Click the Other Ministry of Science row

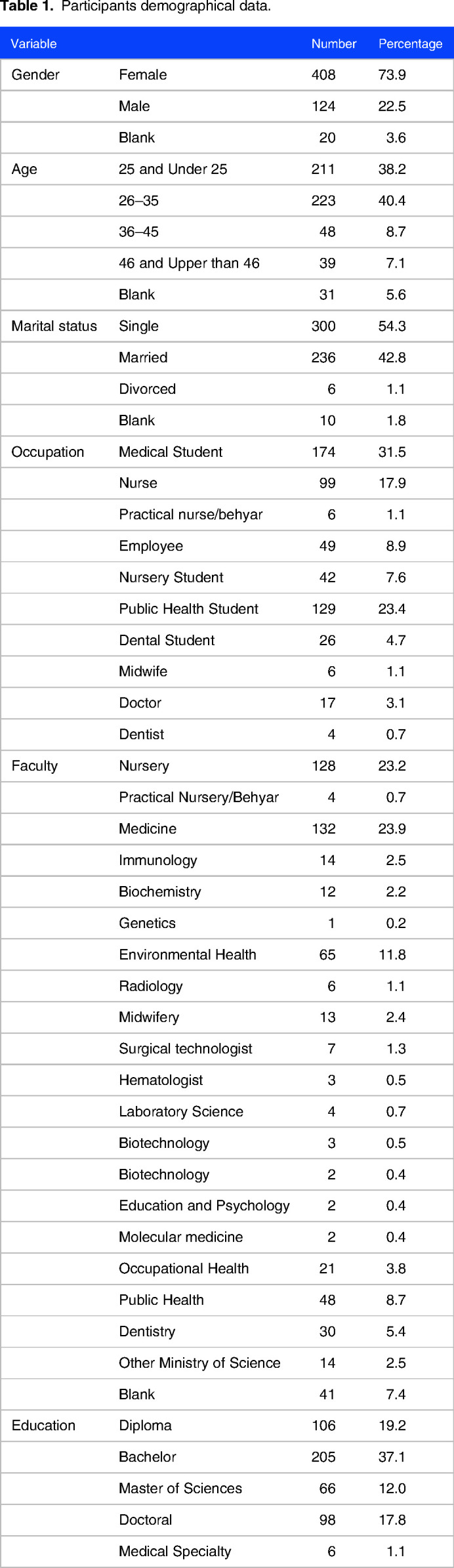coord(227,1363)
